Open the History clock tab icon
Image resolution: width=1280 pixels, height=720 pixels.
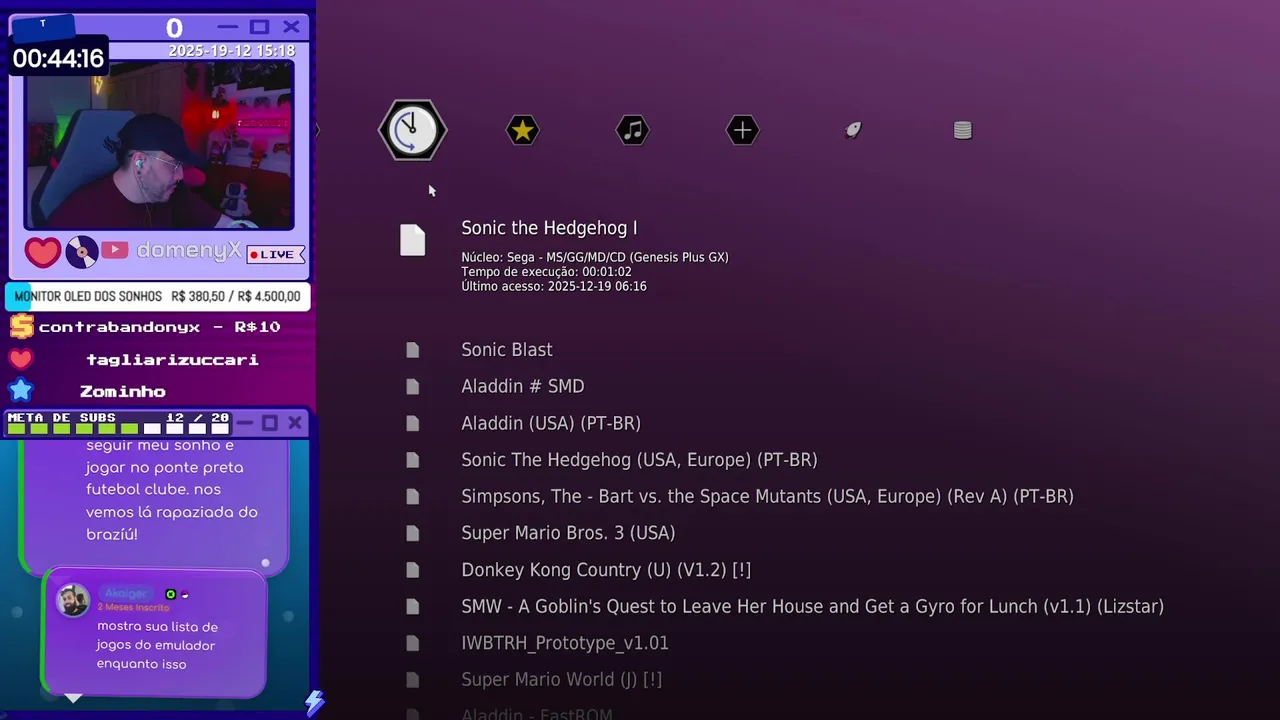pyautogui.click(x=412, y=130)
